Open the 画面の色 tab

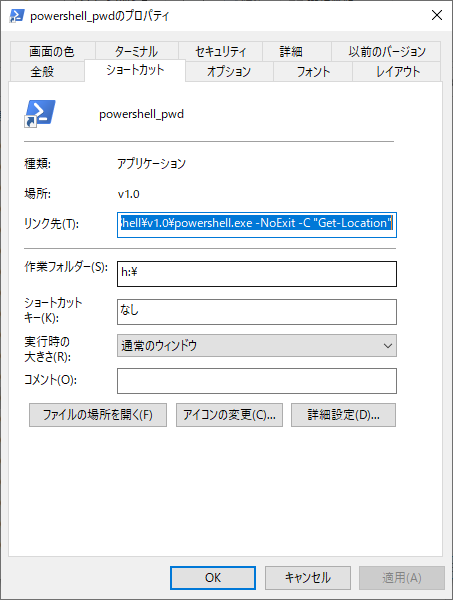pos(52,51)
